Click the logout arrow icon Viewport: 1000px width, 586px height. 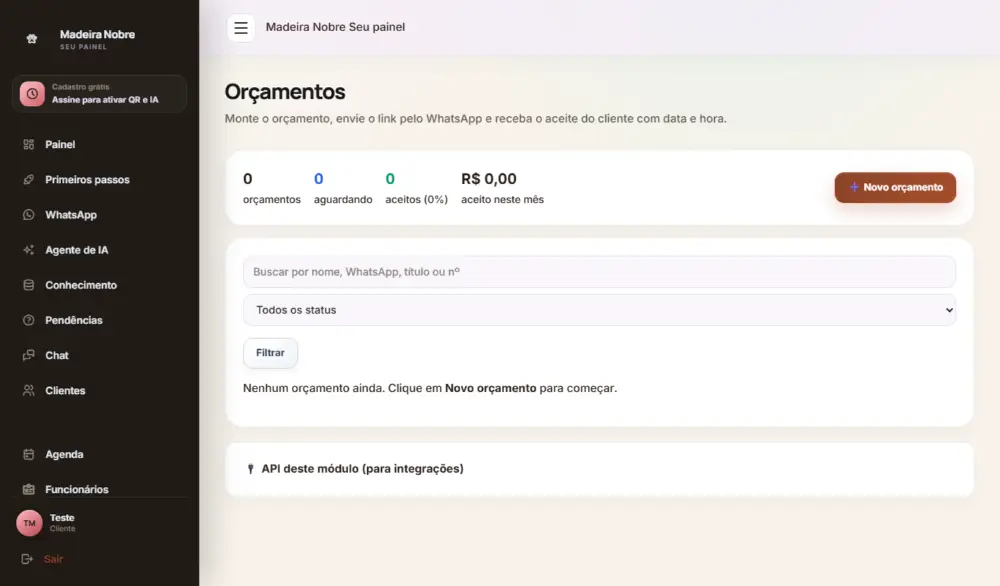[27, 559]
